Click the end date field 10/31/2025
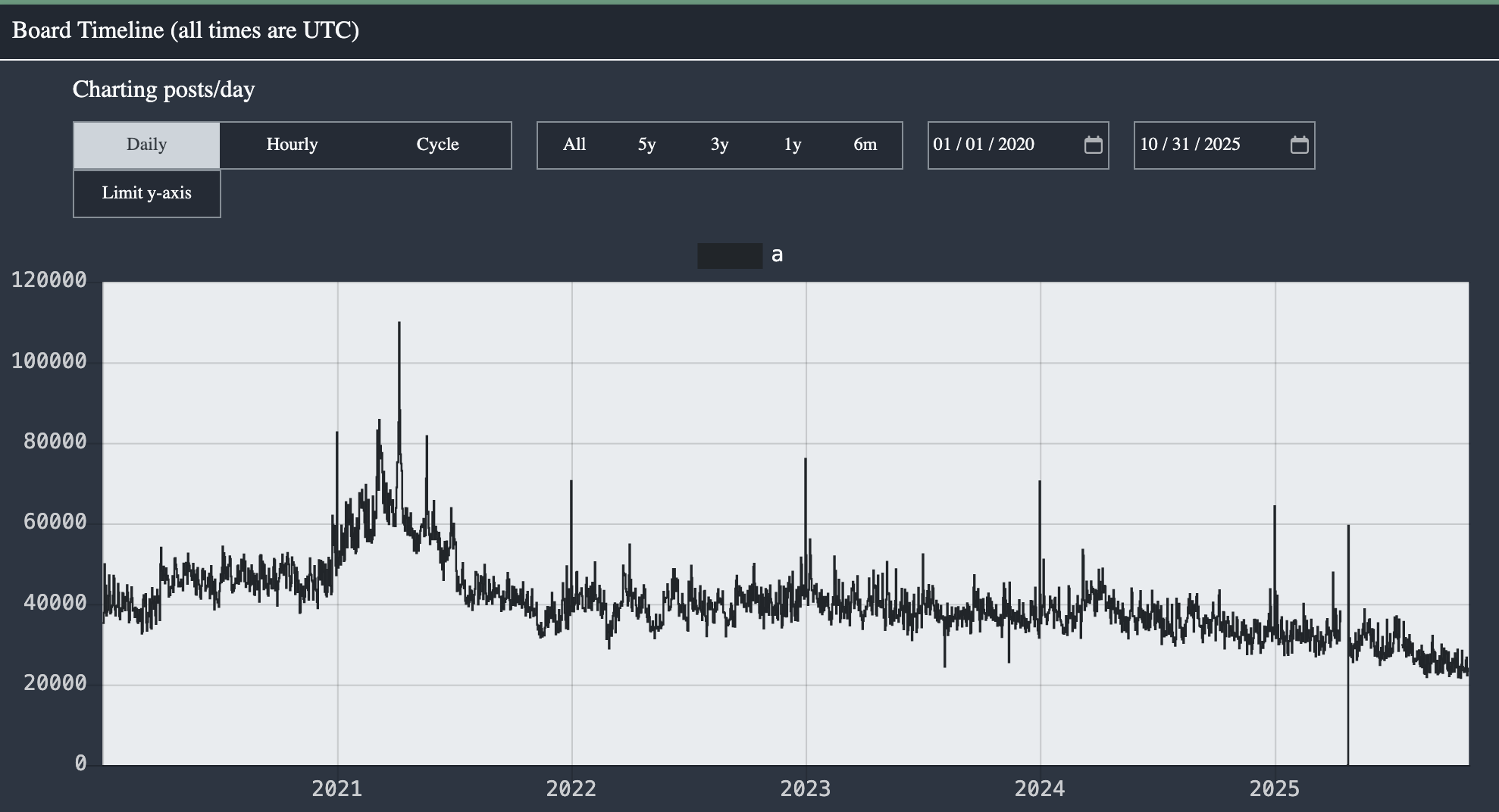 coord(1225,145)
